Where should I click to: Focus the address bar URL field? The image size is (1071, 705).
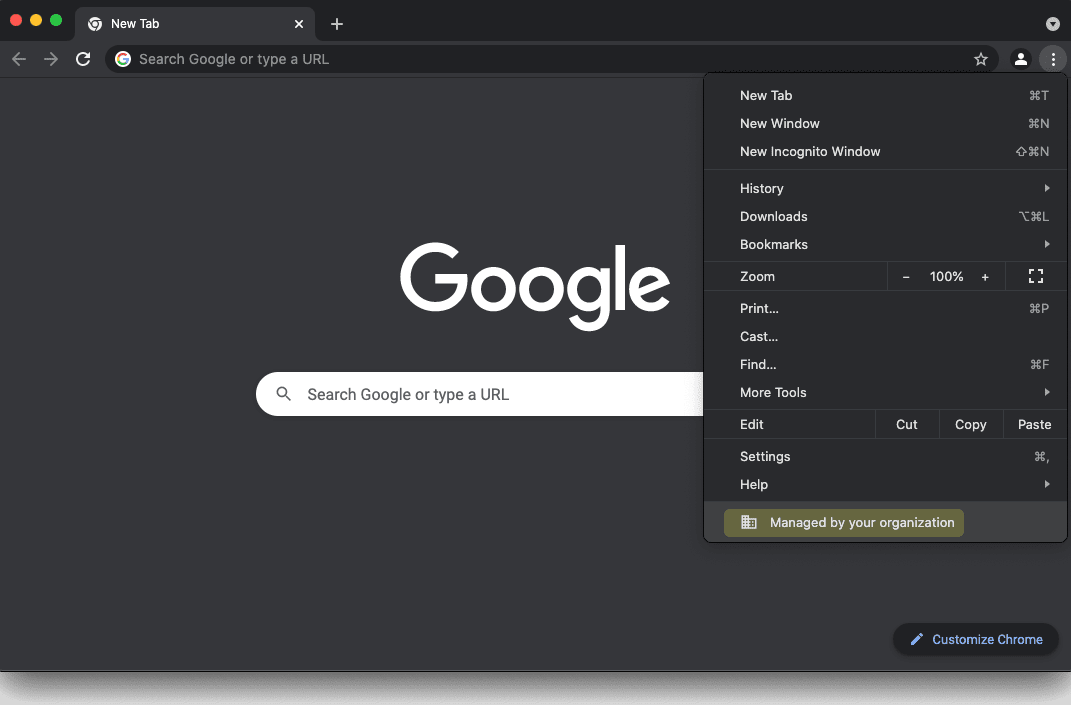click(x=551, y=59)
